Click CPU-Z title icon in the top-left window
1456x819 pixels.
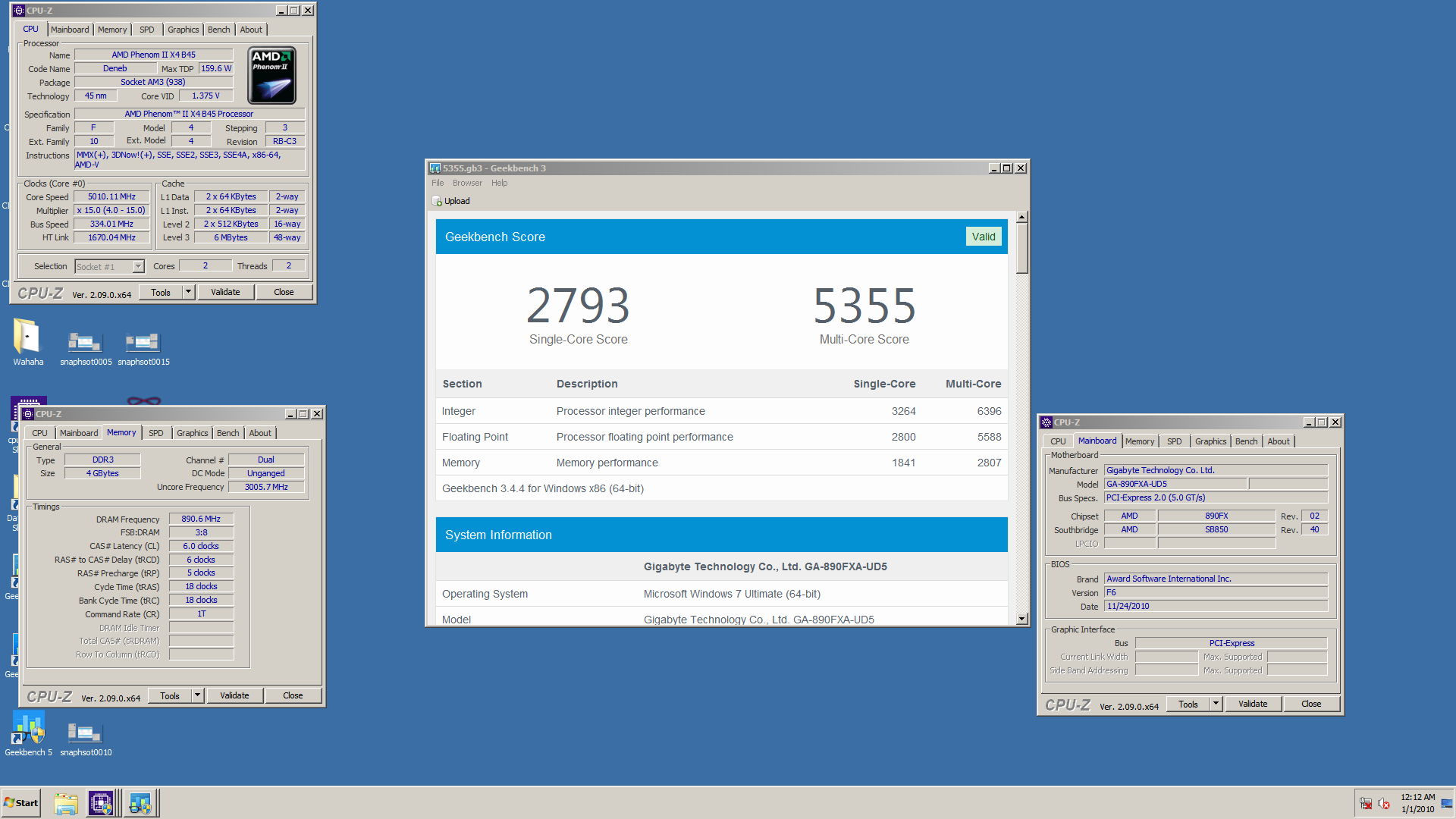[19, 11]
